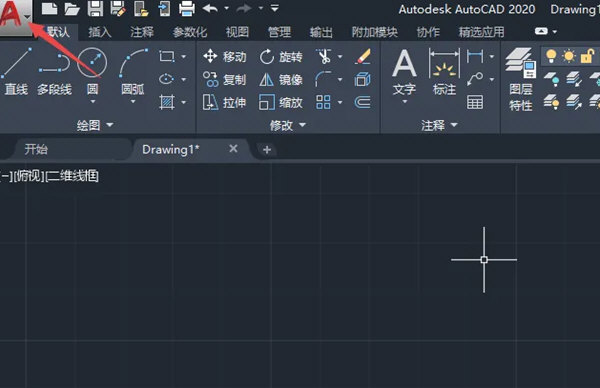600x388 pixels.
Task: Toggle layer lock padlock icon
Action: click(587, 56)
